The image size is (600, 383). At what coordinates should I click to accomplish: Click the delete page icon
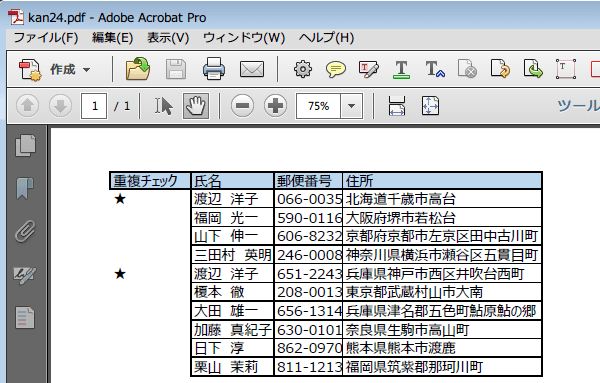point(467,69)
